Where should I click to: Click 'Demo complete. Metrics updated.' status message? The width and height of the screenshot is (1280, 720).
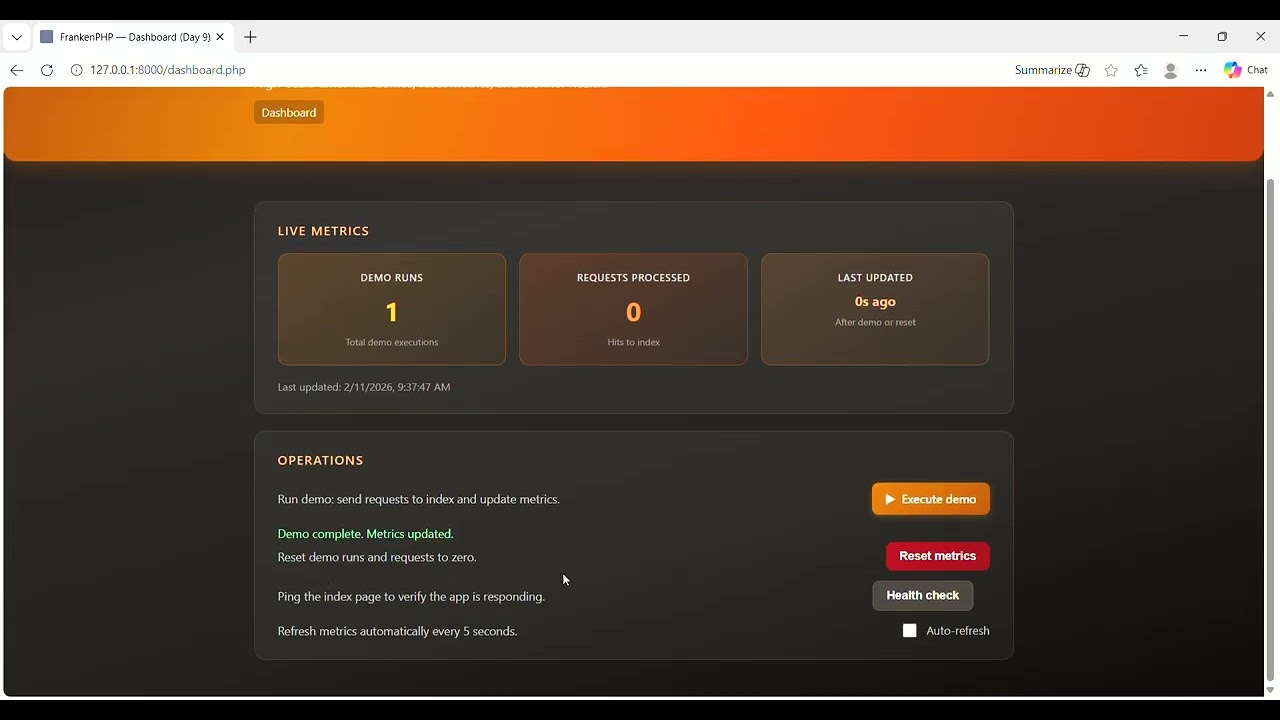point(366,534)
